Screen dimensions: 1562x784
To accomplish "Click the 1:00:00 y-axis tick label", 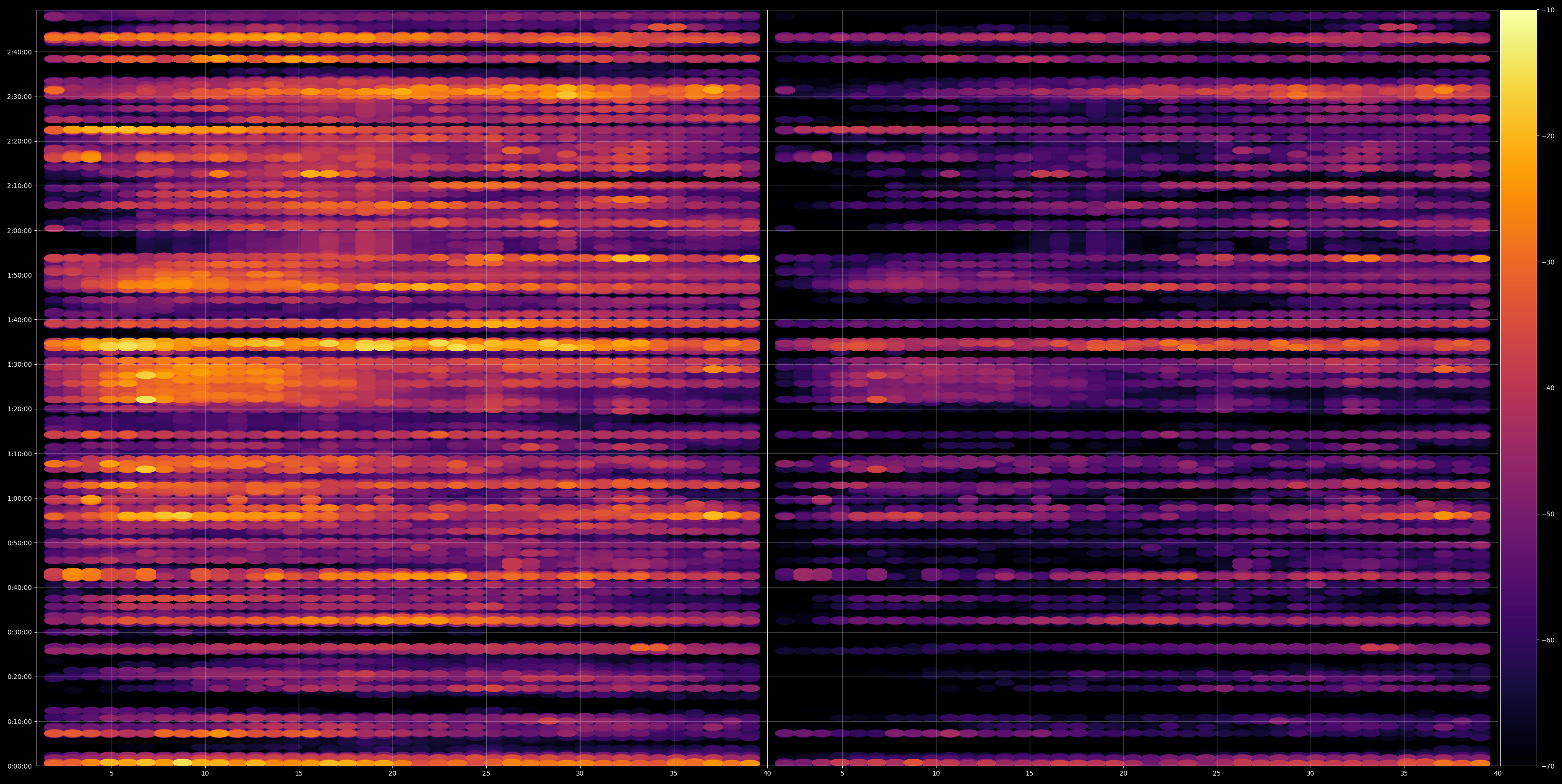I will (x=19, y=498).
